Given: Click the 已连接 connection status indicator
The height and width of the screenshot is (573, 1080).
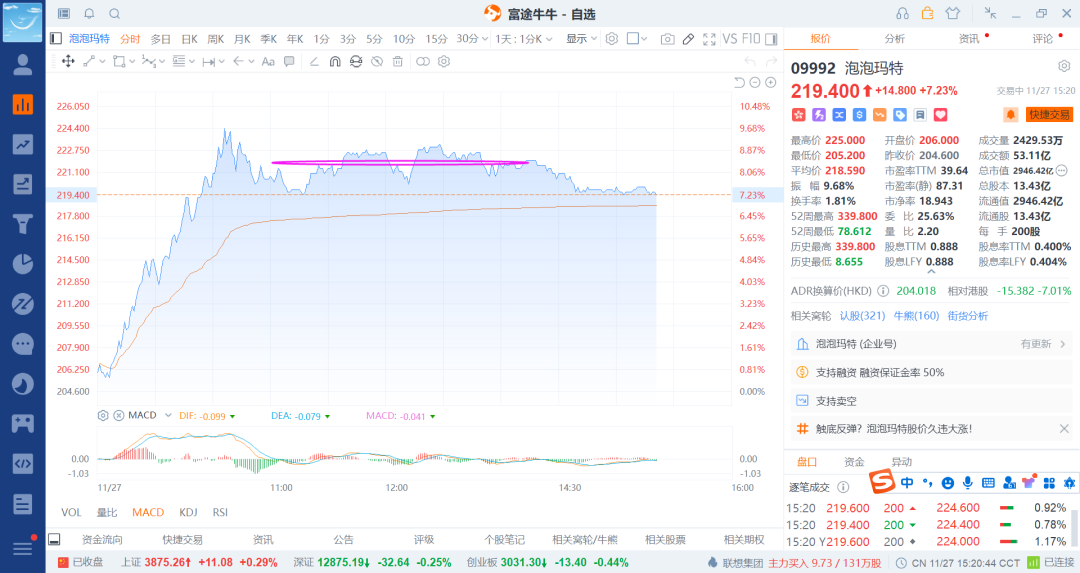Looking at the screenshot, I should [x=1051, y=563].
